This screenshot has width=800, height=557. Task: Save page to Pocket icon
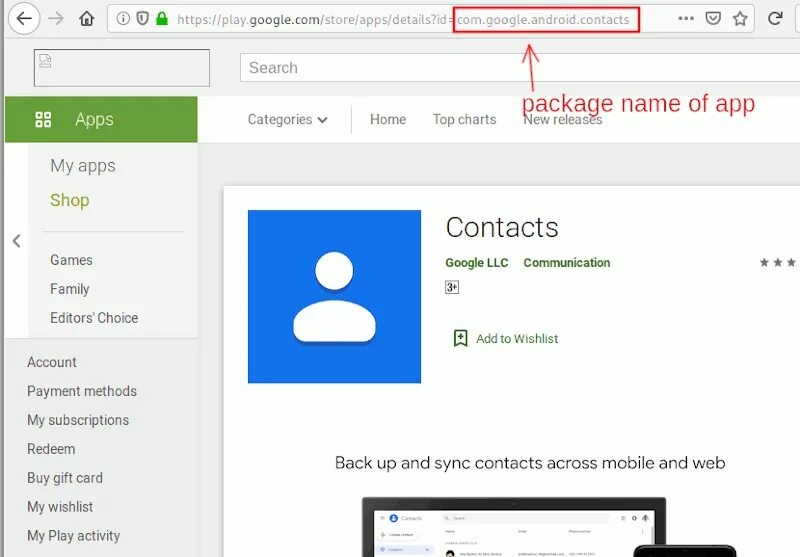tap(713, 19)
